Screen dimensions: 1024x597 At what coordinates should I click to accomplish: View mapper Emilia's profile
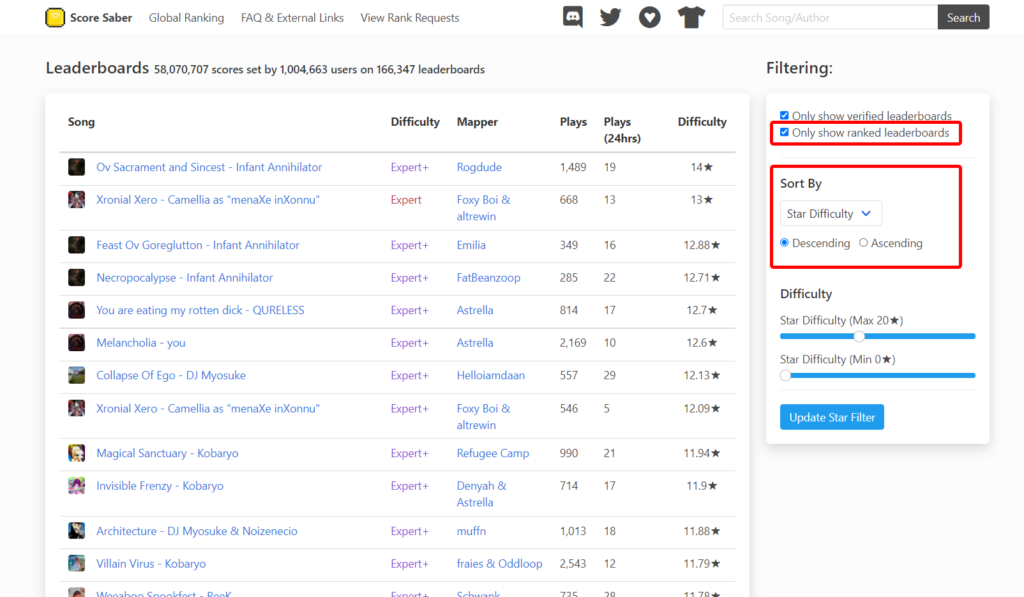click(x=471, y=245)
